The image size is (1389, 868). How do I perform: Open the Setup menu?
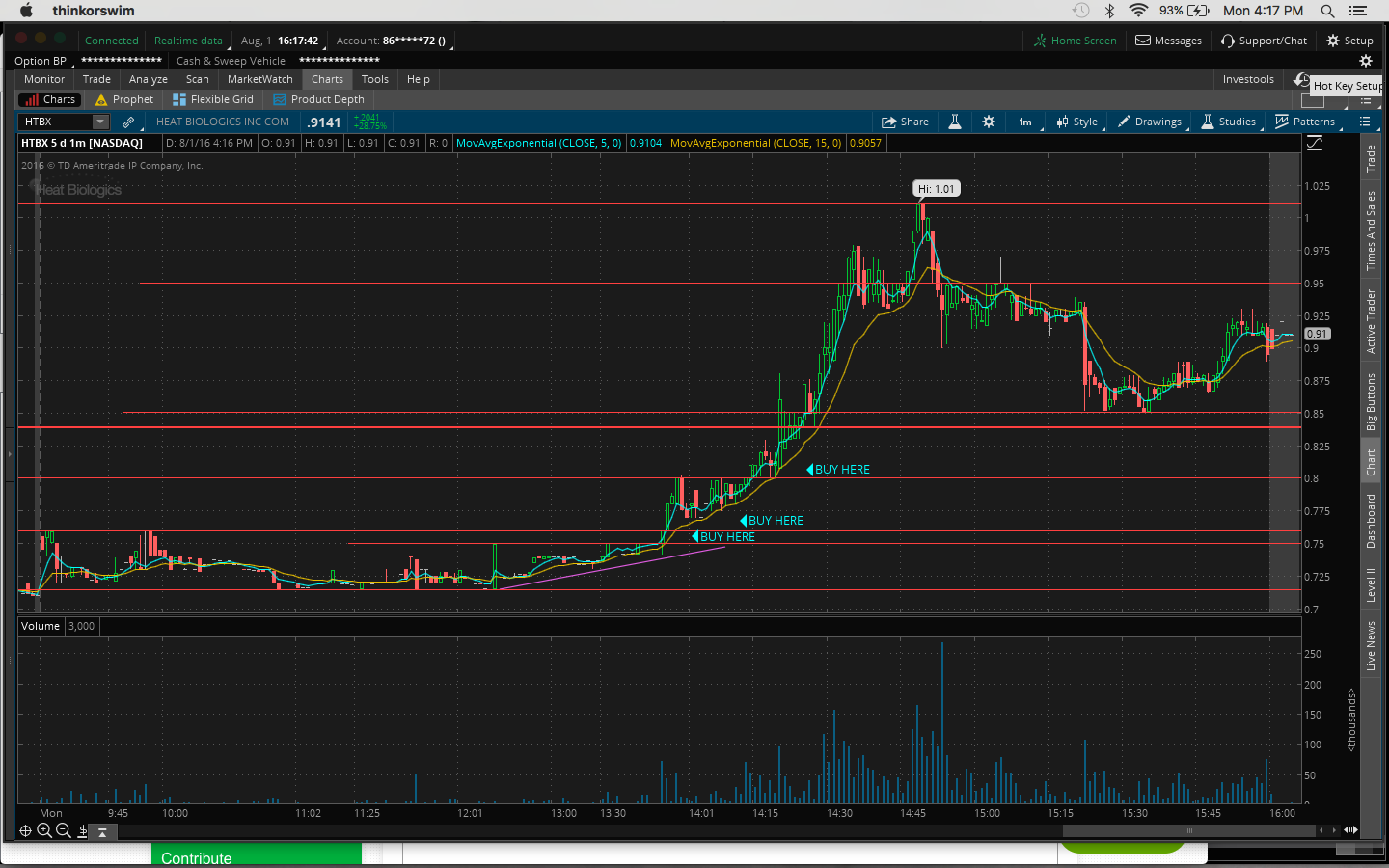[x=1349, y=41]
